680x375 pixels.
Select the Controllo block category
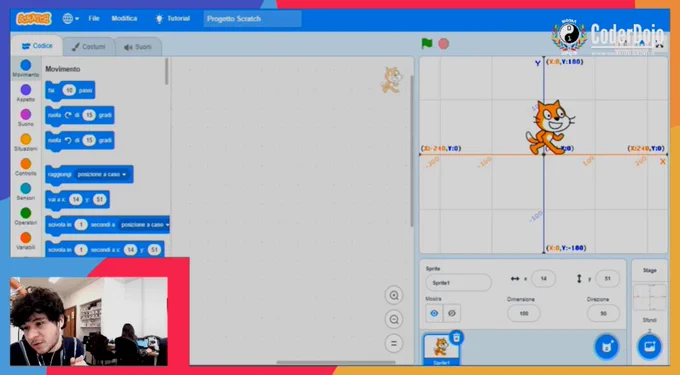26,167
